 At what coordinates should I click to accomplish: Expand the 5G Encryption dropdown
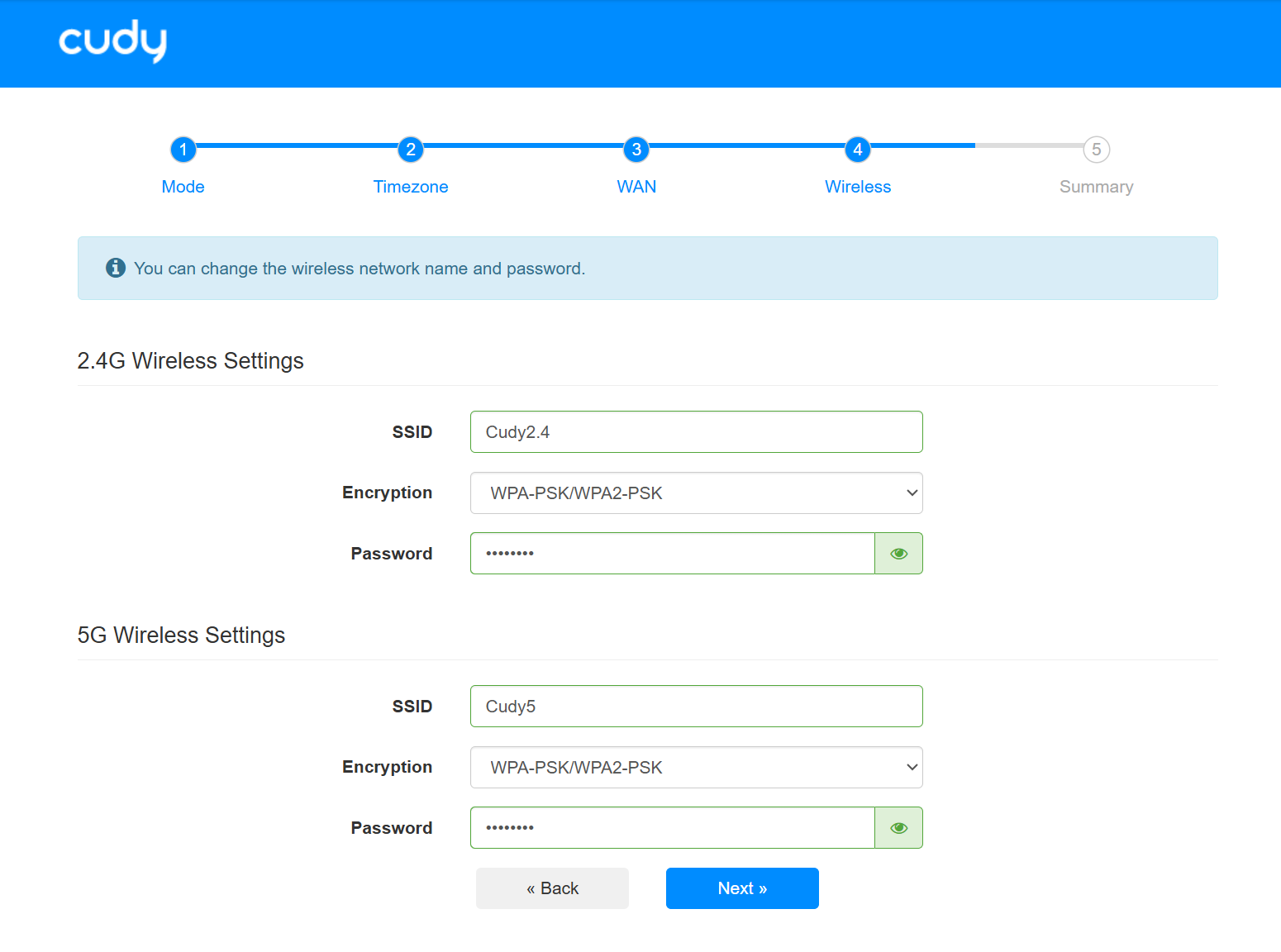(696, 768)
